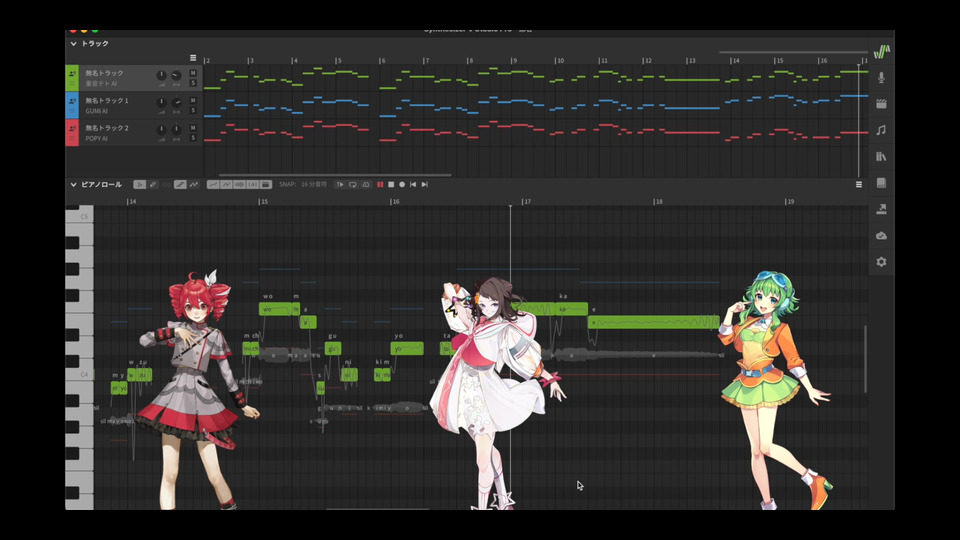This screenshot has height=540, width=960.
Task: Toggle loop playback button
Action: coord(353,184)
